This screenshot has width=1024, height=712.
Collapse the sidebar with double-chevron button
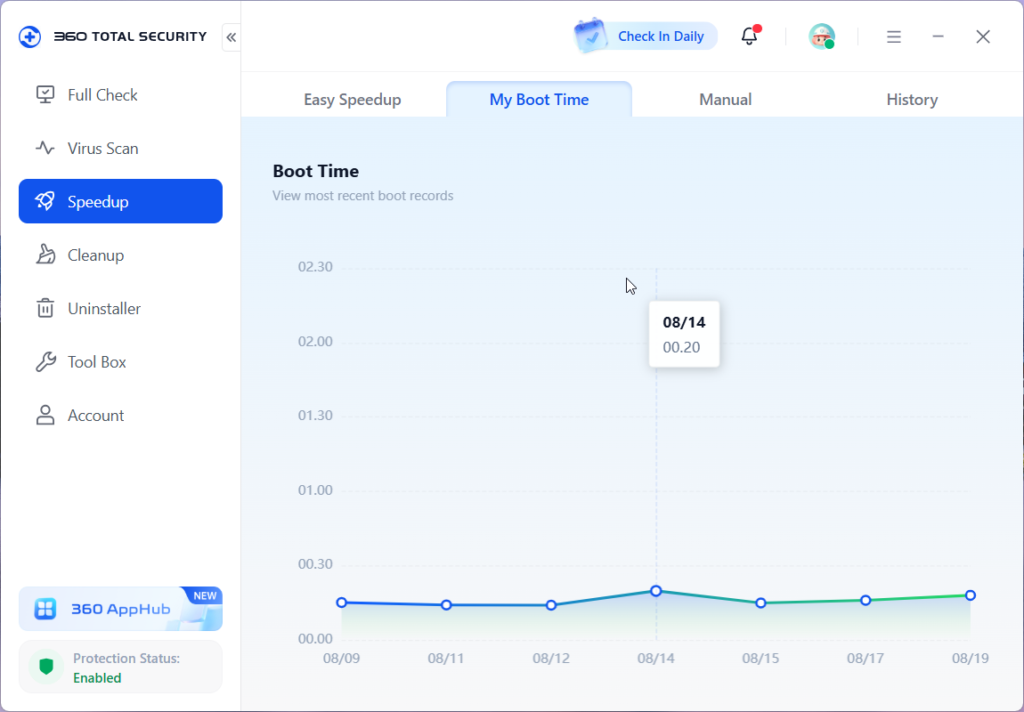231,37
